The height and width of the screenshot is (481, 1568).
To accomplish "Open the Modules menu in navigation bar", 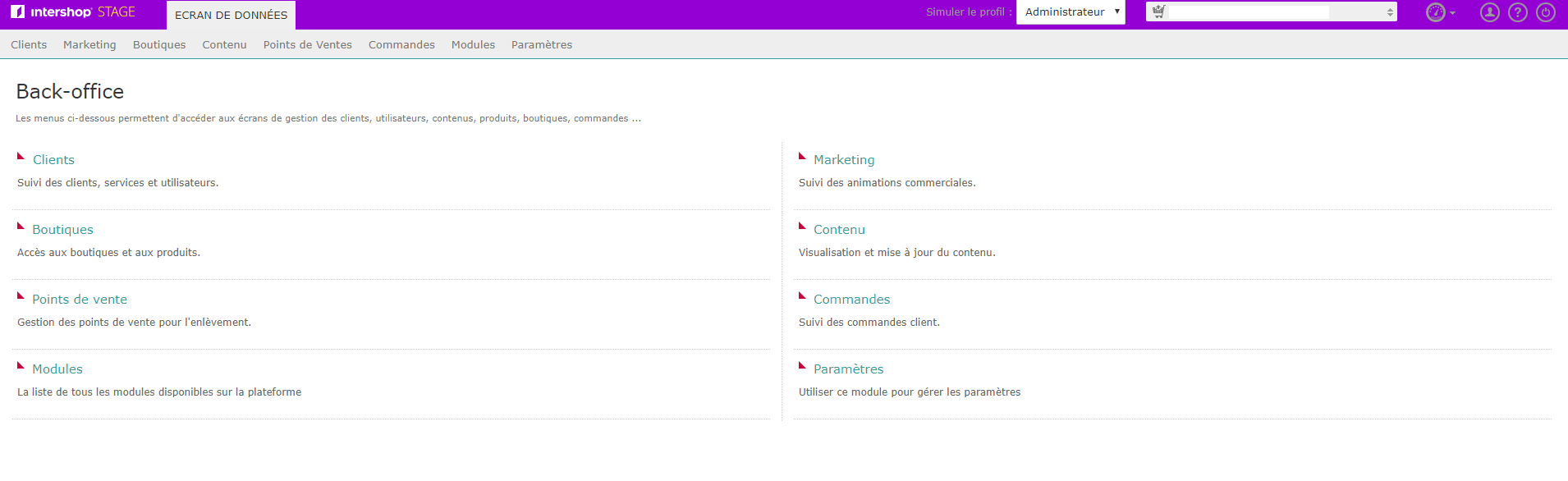I will pos(473,44).
